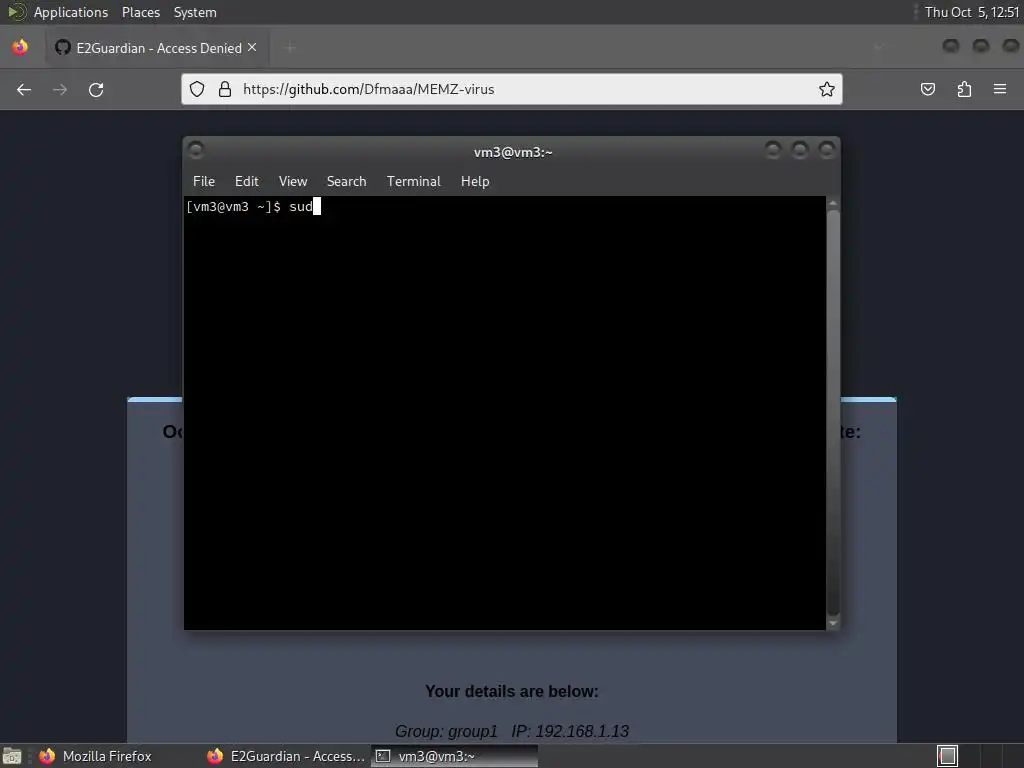Screen dimensions: 1024x768
Task: Open the terminal Edit menu
Action: pos(247,182)
